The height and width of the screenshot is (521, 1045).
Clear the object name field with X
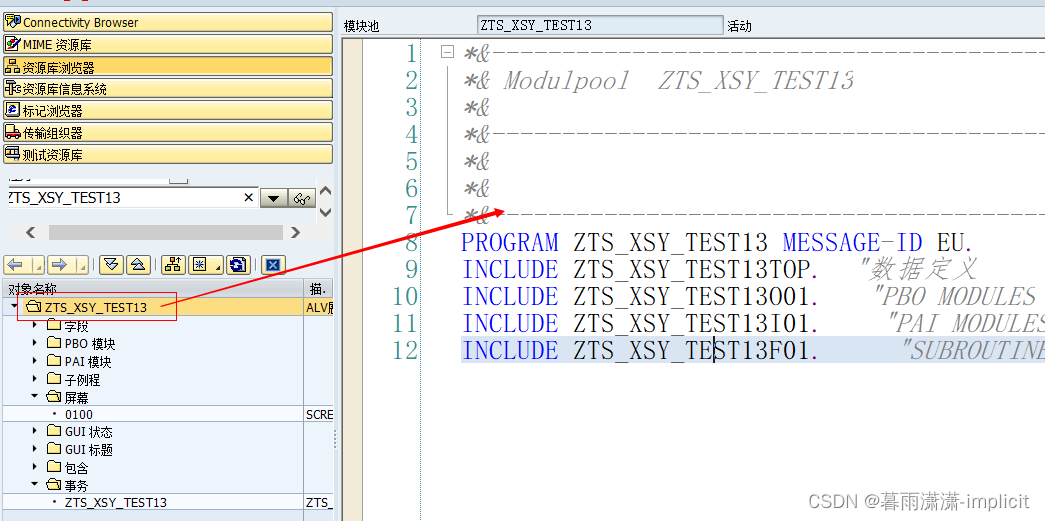(249, 198)
